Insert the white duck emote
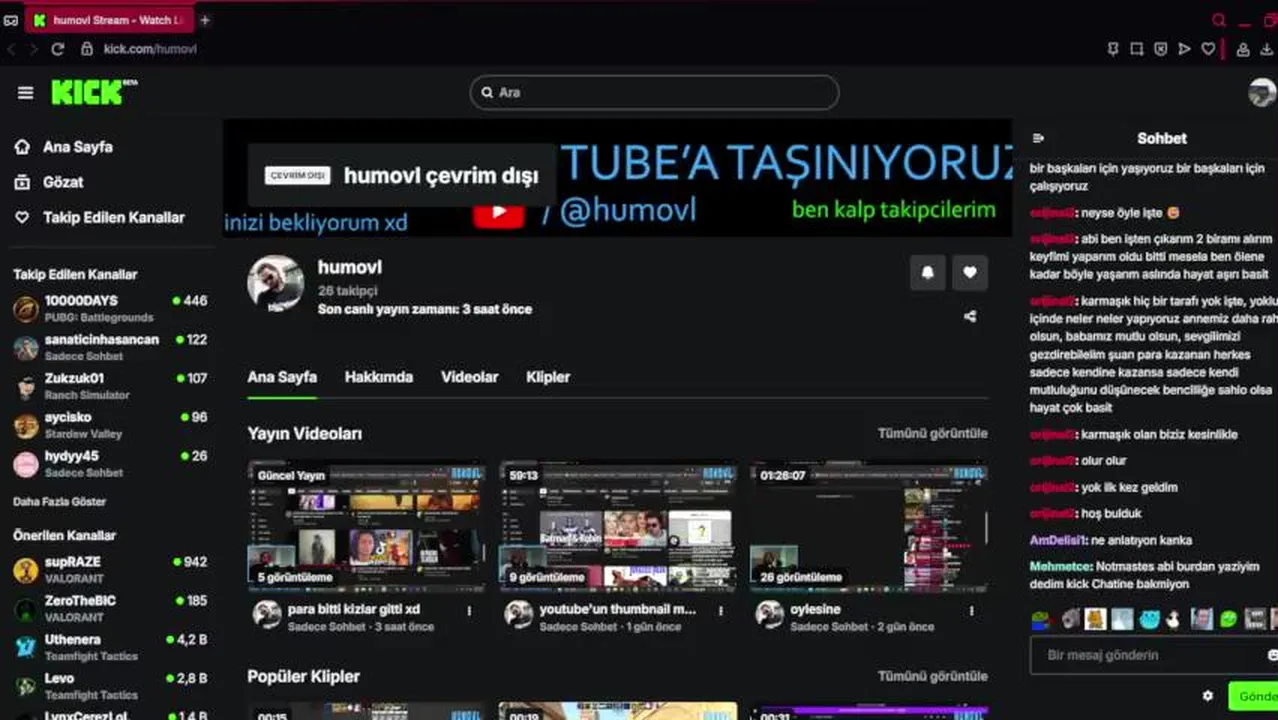1278x720 pixels. (x=1174, y=620)
